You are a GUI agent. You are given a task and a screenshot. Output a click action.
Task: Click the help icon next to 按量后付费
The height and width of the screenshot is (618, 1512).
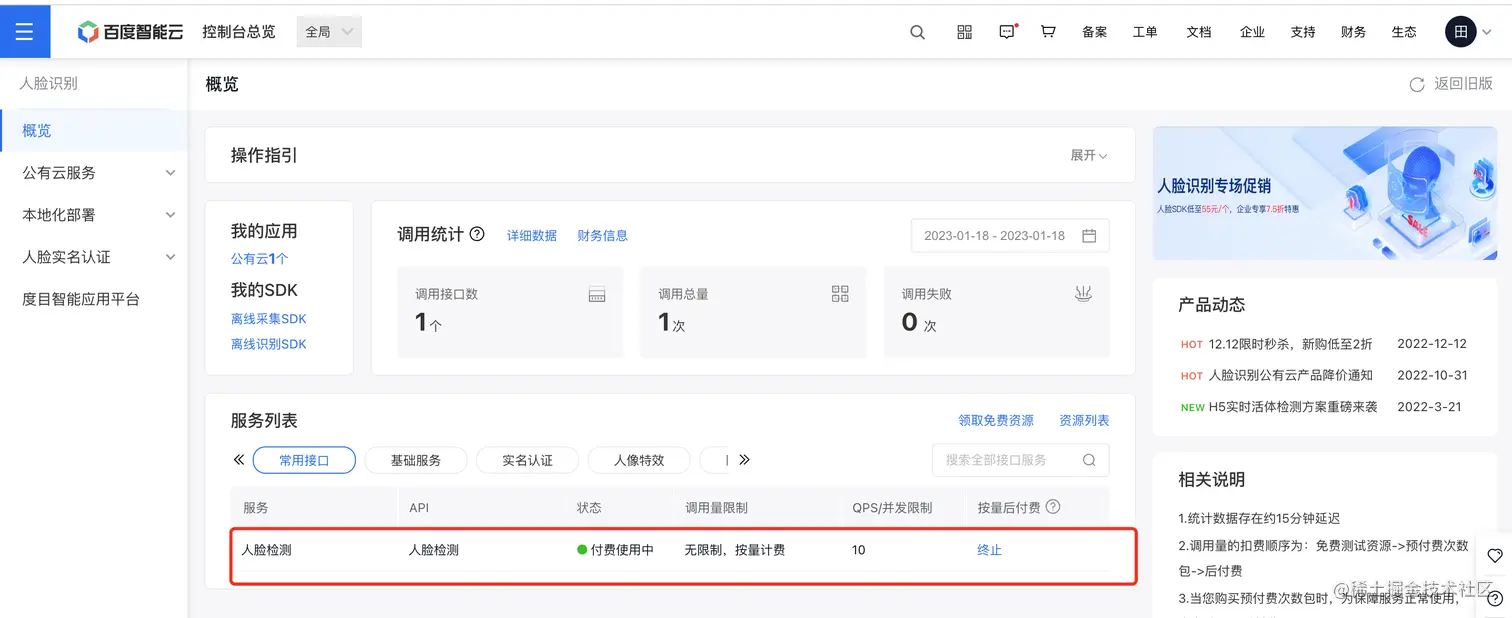tap(1053, 507)
